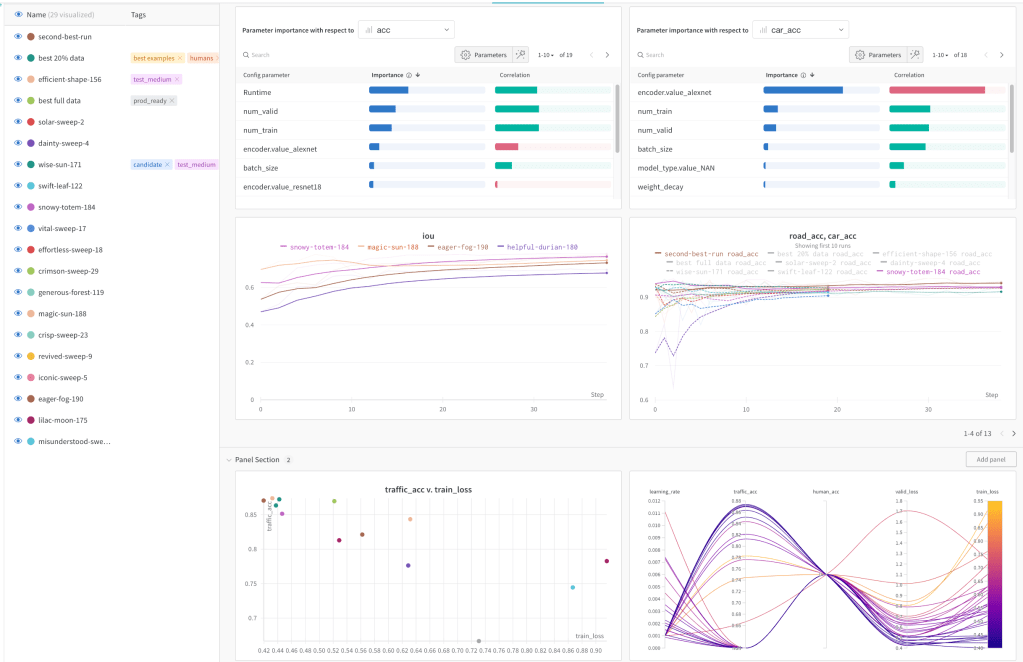Click the Add panel button
Image resolution: width=1023 pixels, height=662 pixels.
[990, 460]
